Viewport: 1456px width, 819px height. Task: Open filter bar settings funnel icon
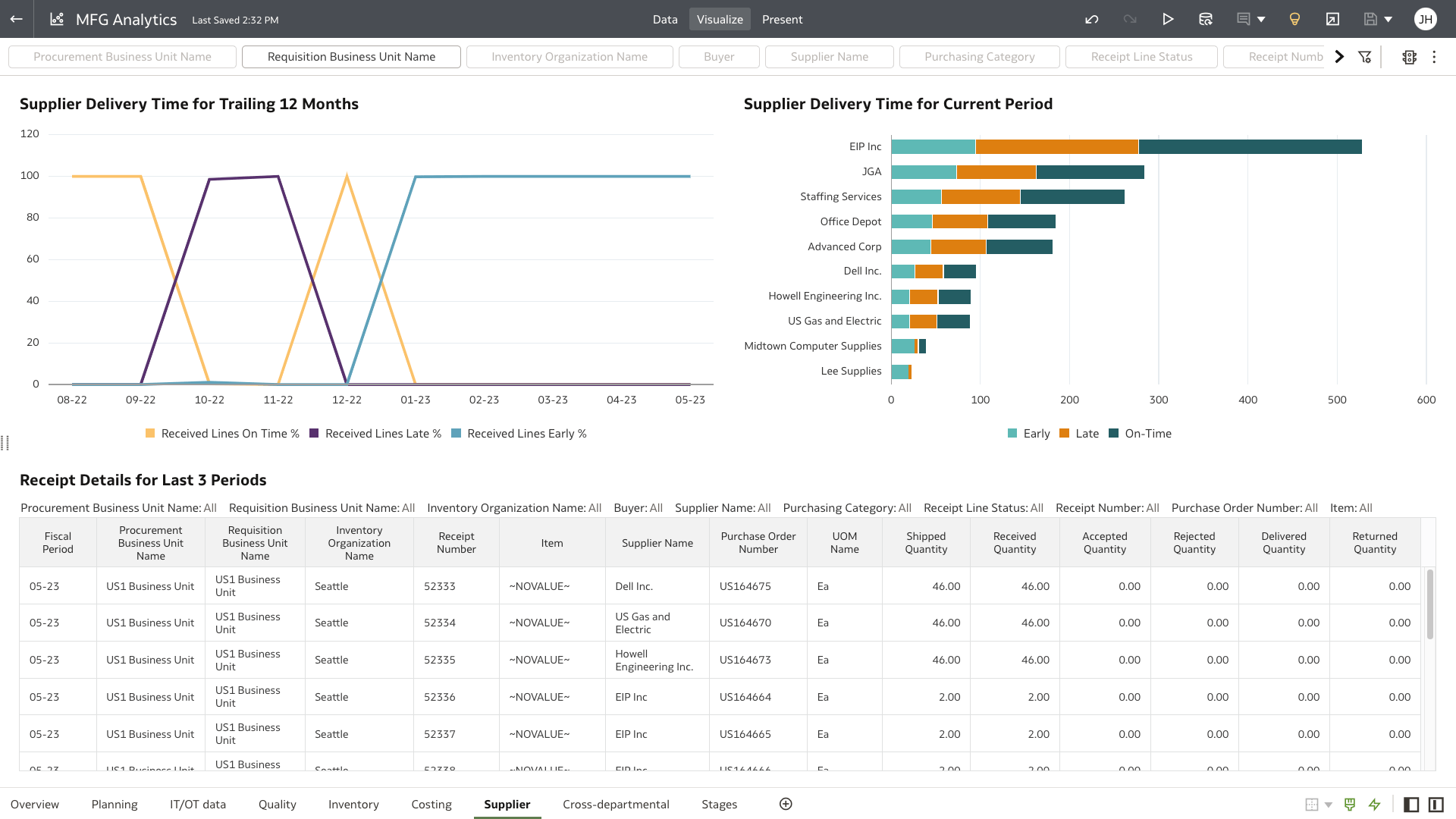(x=1365, y=57)
